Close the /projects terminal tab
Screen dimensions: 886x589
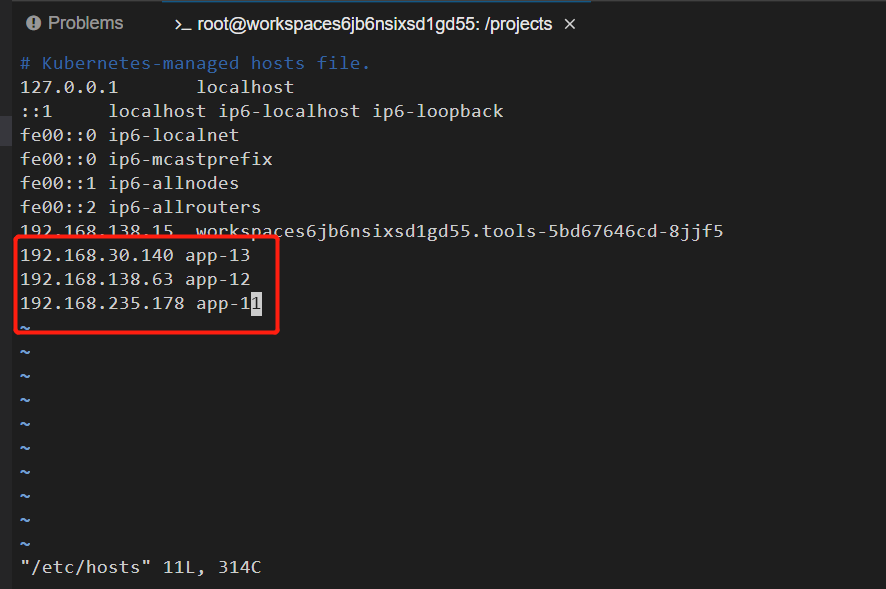pos(570,24)
